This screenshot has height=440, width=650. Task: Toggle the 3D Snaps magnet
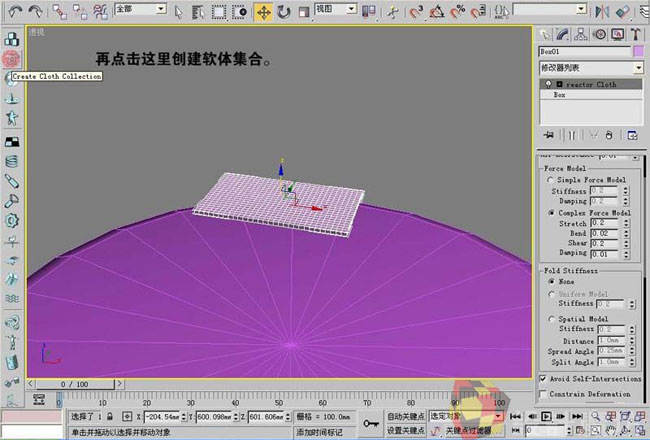pos(416,12)
